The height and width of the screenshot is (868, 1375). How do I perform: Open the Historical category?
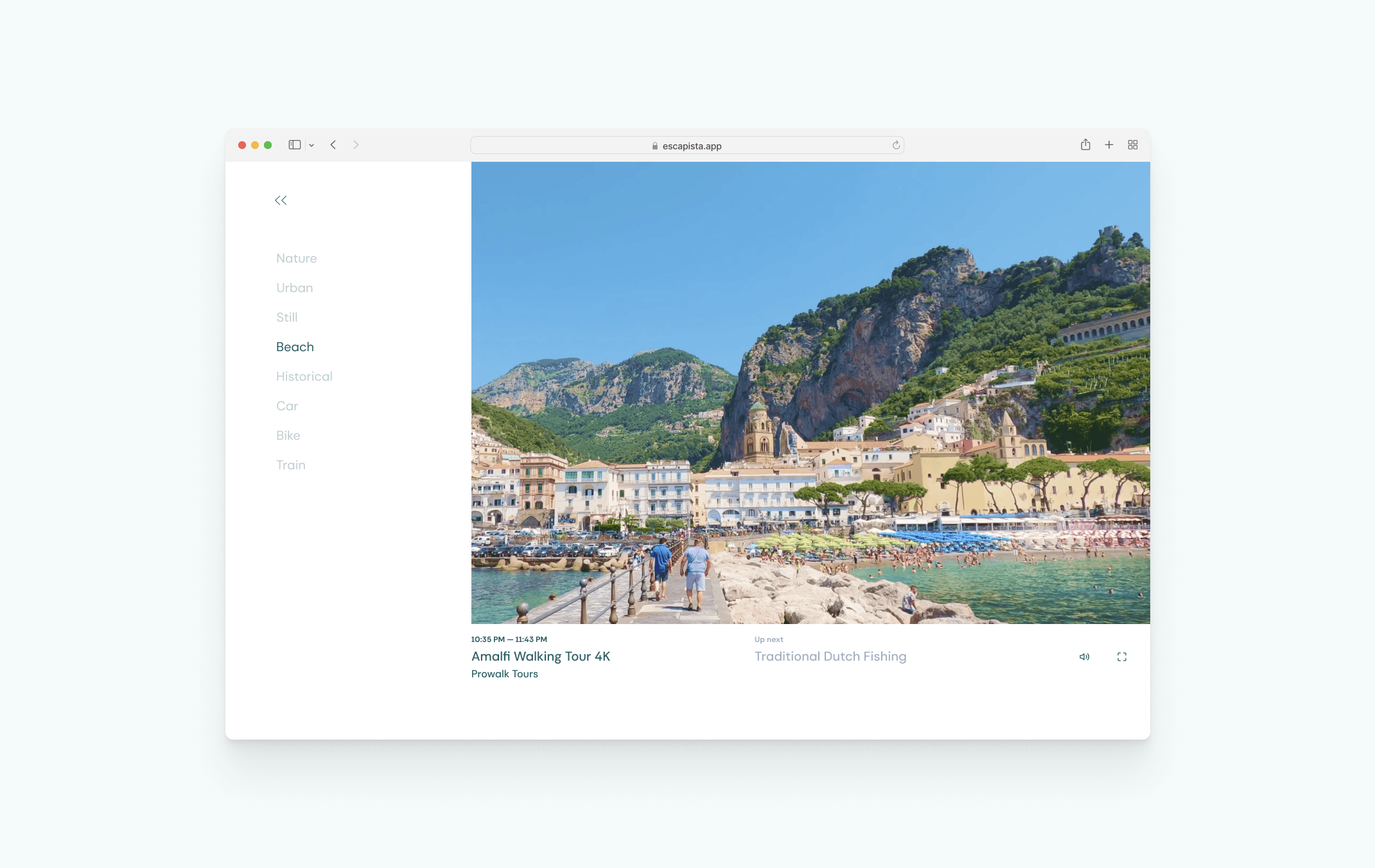coord(304,376)
